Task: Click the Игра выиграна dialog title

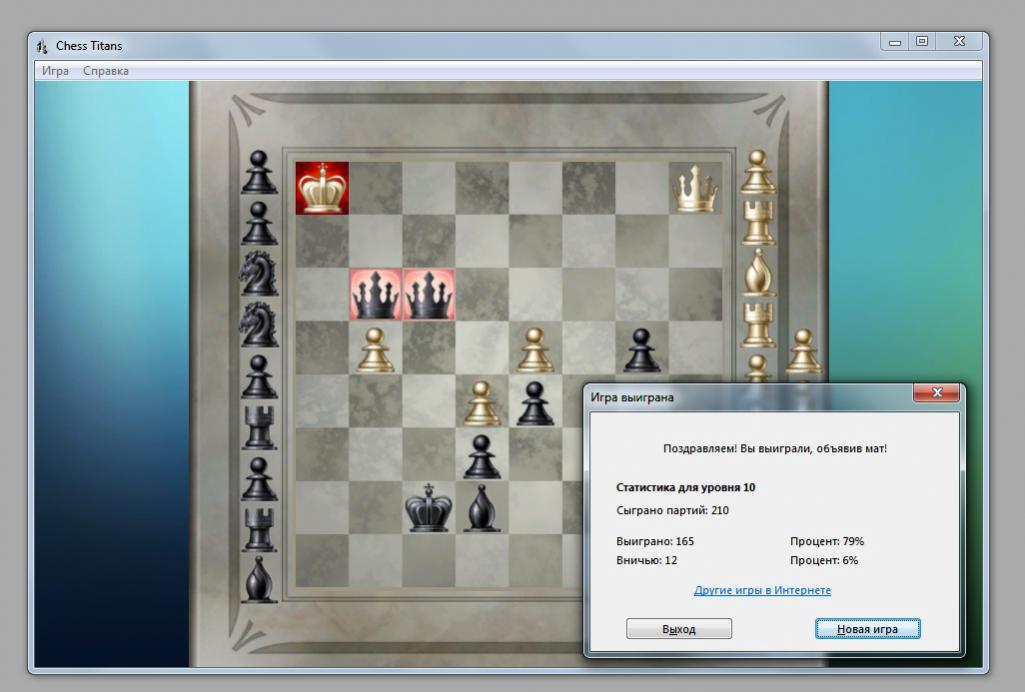Action: click(x=632, y=397)
